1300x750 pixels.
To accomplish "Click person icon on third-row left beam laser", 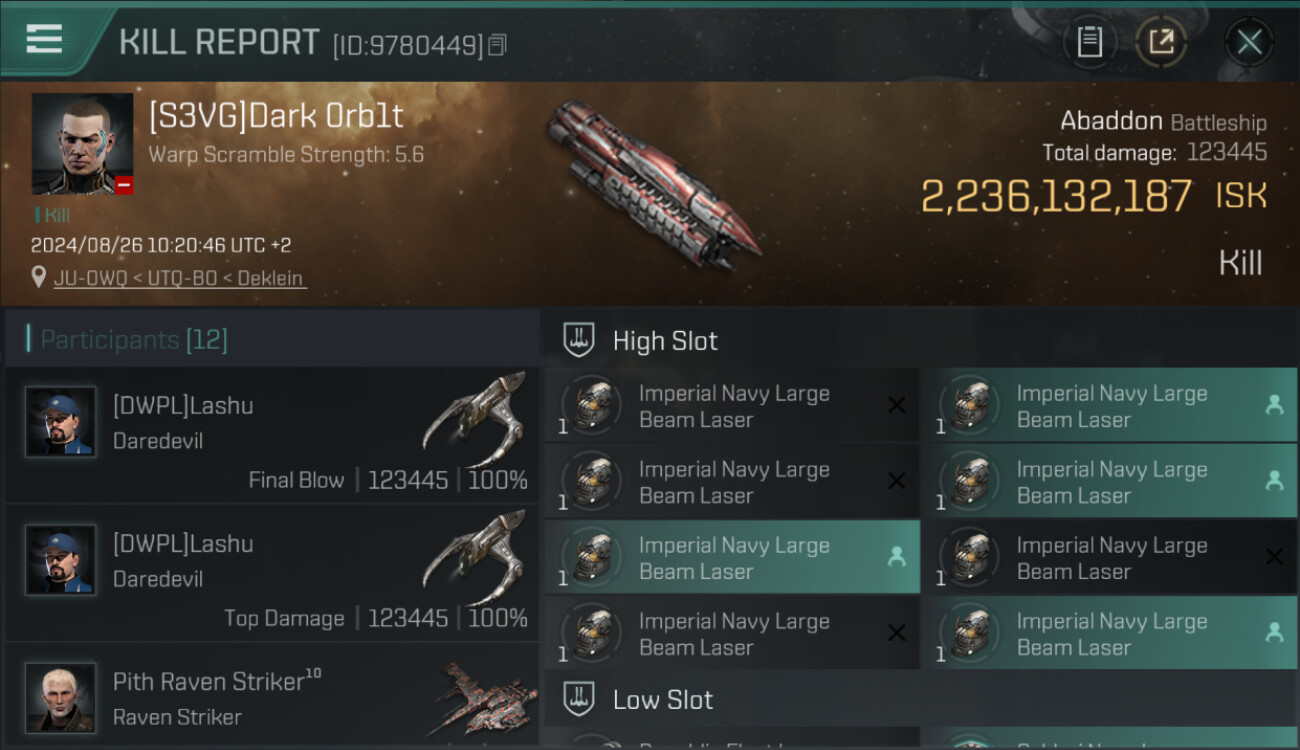I will pos(897,557).
